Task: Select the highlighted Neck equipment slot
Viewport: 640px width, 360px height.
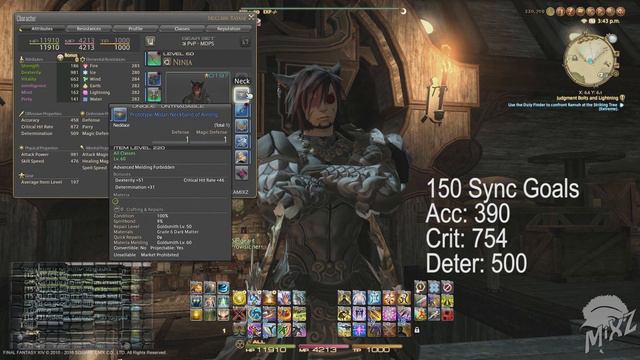Action: coord(242,95)
